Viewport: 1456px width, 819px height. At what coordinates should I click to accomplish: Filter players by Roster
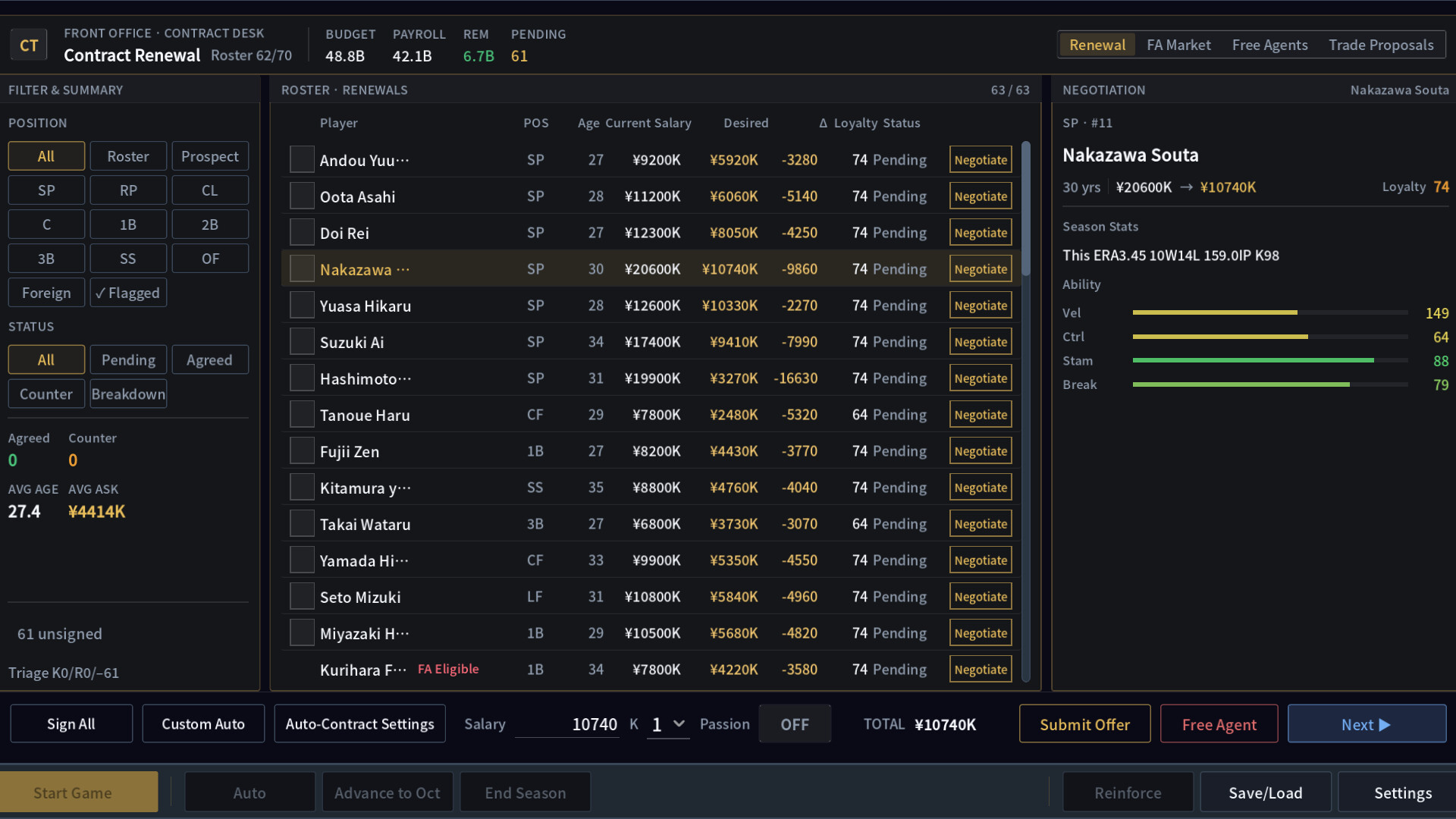pyautogui.click(x=128, y=156)
